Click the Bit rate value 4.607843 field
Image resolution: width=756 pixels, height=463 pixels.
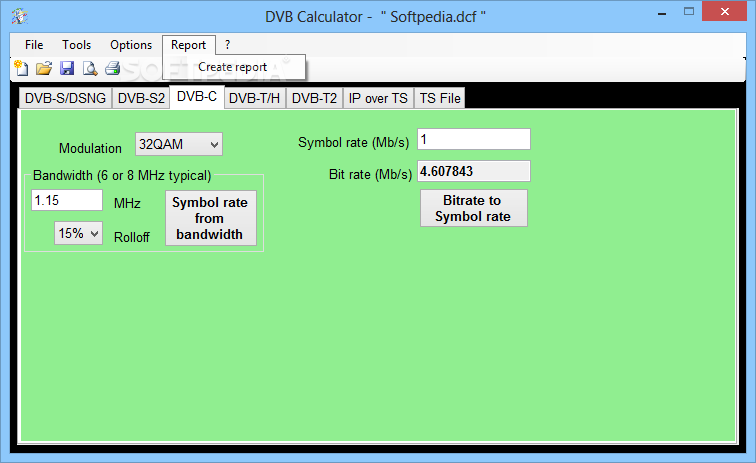click(473, 171)
